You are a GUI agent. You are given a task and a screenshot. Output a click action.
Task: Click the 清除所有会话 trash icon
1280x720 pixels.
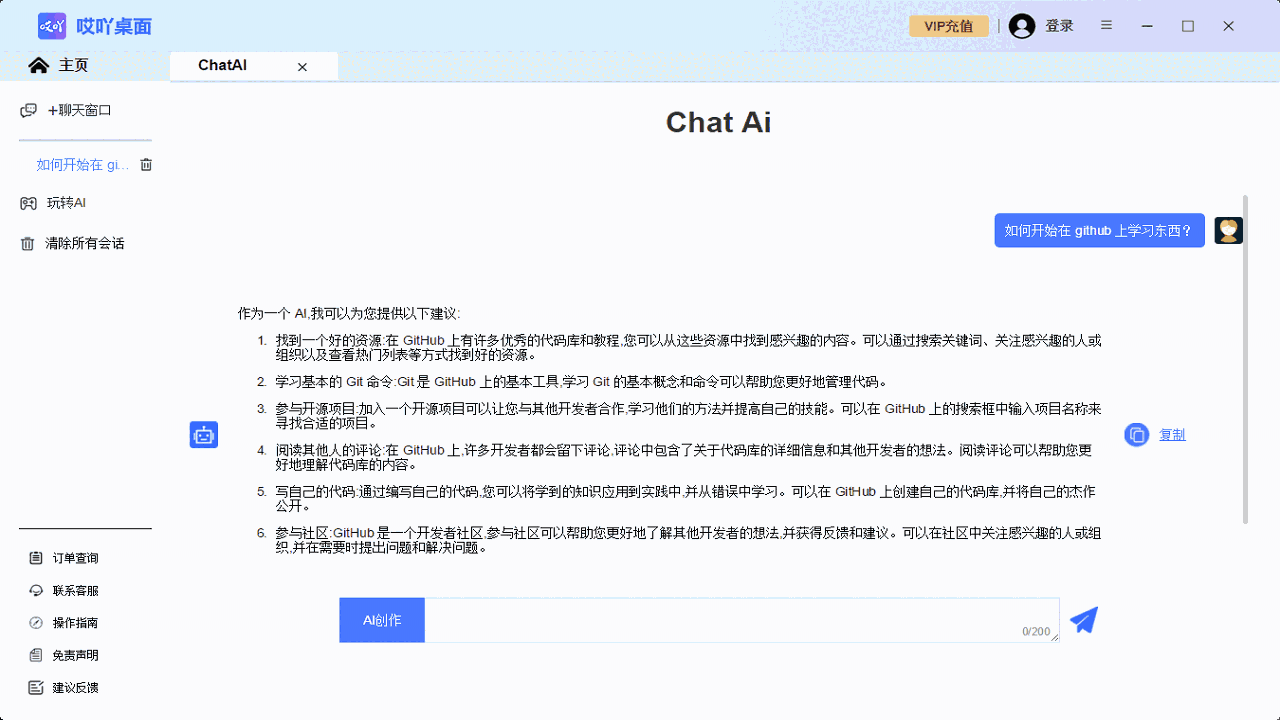[x=27, y=243]
